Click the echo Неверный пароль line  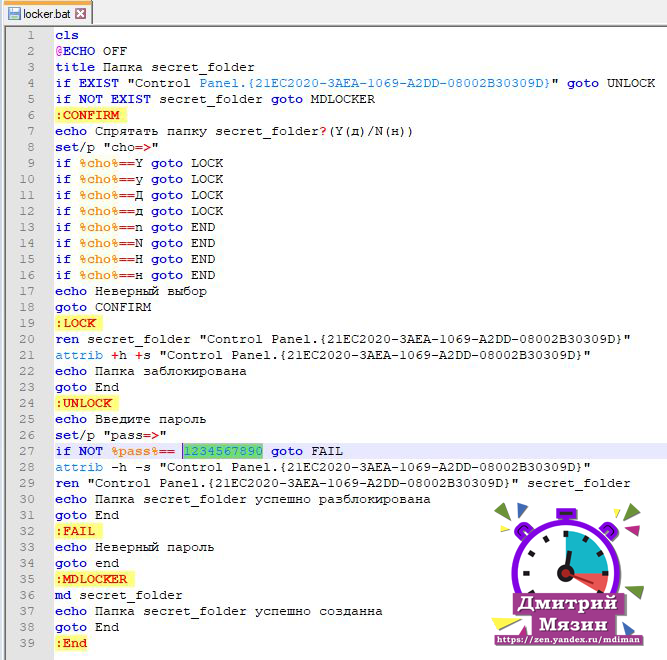tap(134, 547)
